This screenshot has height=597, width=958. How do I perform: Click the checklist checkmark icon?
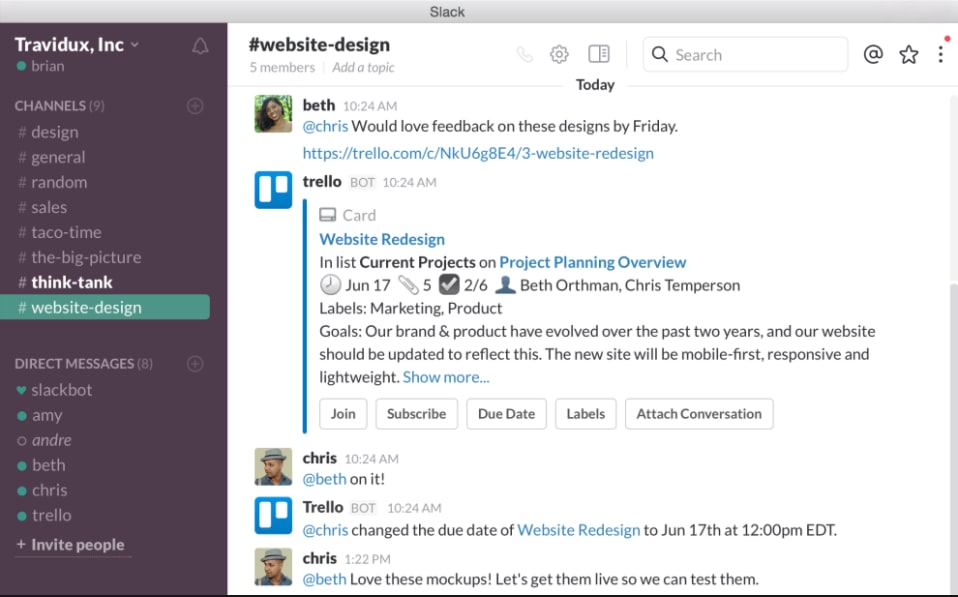click(x=449, y=284)
